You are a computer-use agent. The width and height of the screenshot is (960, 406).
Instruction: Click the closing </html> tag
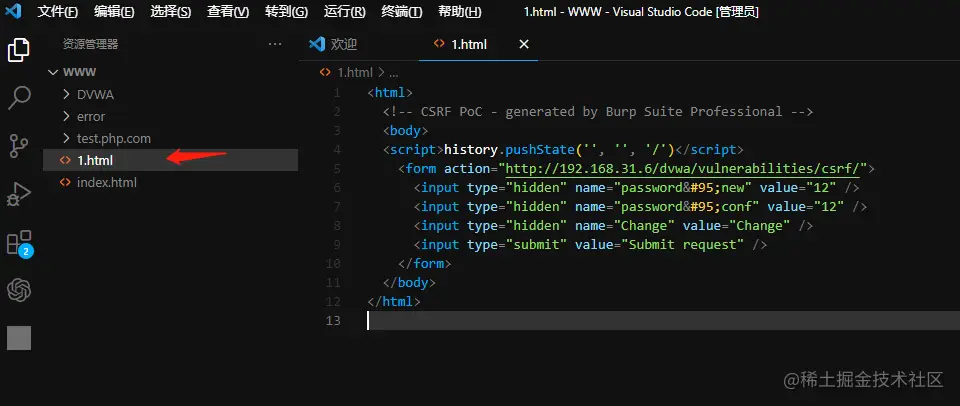coord(394,301)
